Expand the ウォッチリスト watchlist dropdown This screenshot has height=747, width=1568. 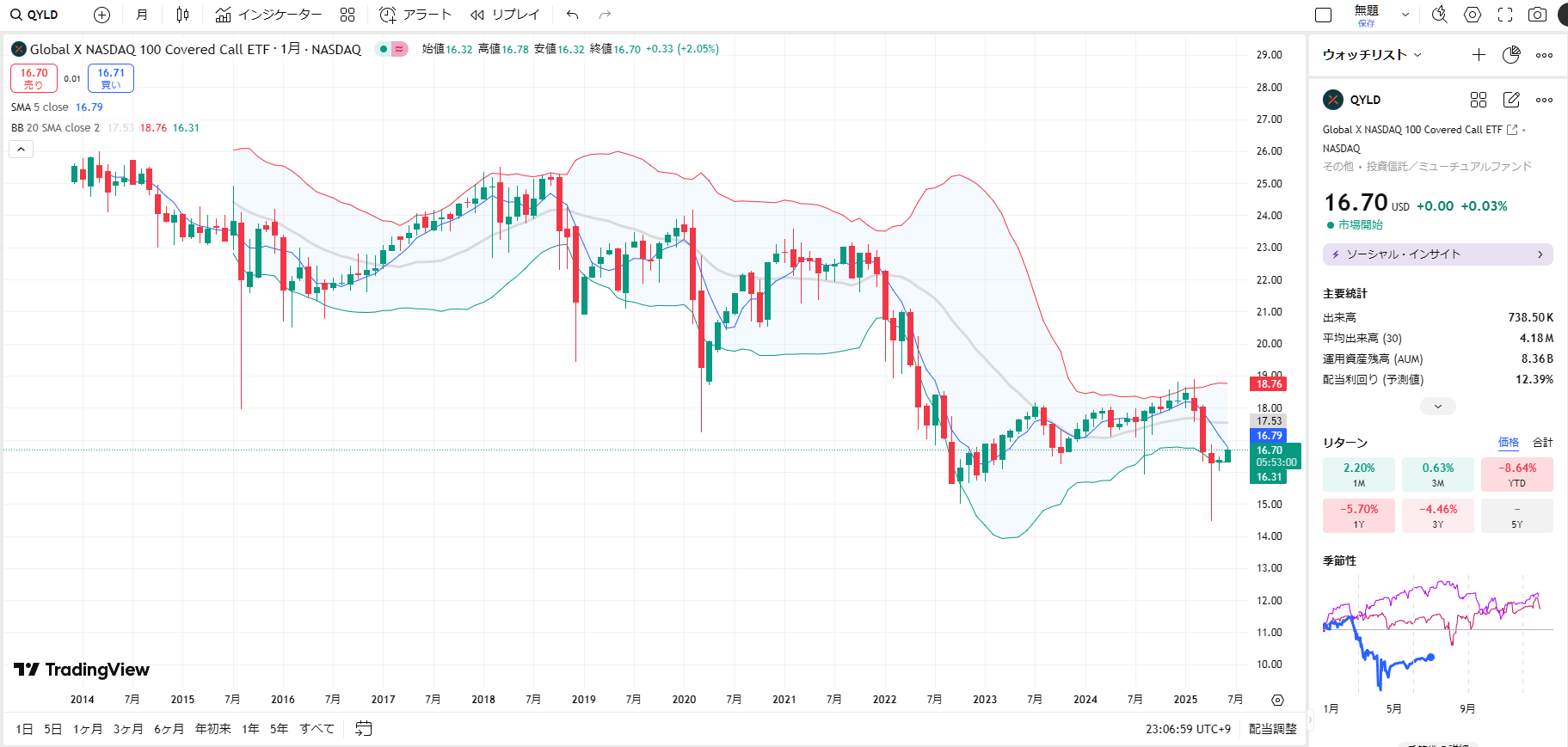pyautogui.click(x=1372, y=55)
